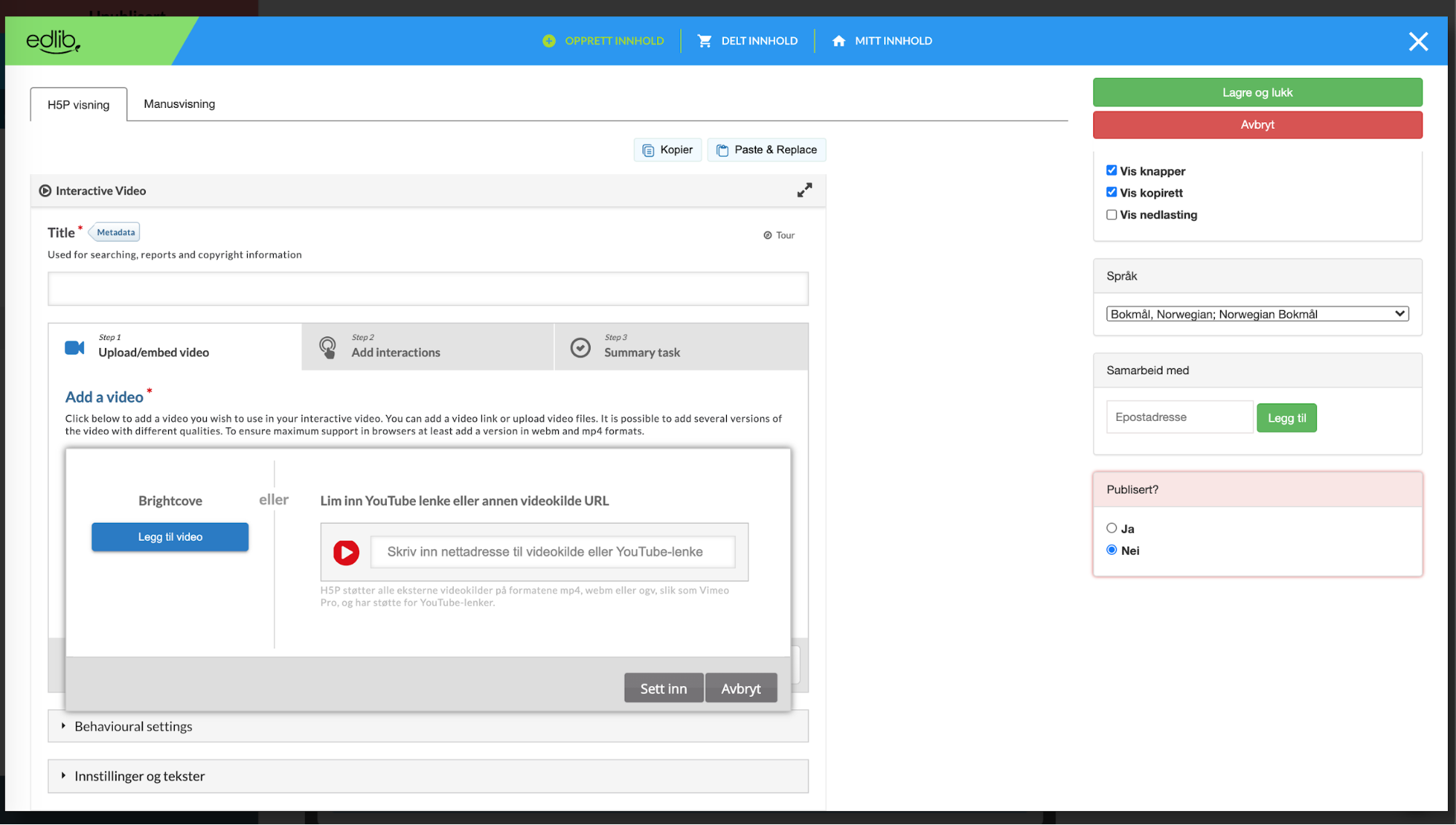Expand the Behavioural settings section

point(428,727)
